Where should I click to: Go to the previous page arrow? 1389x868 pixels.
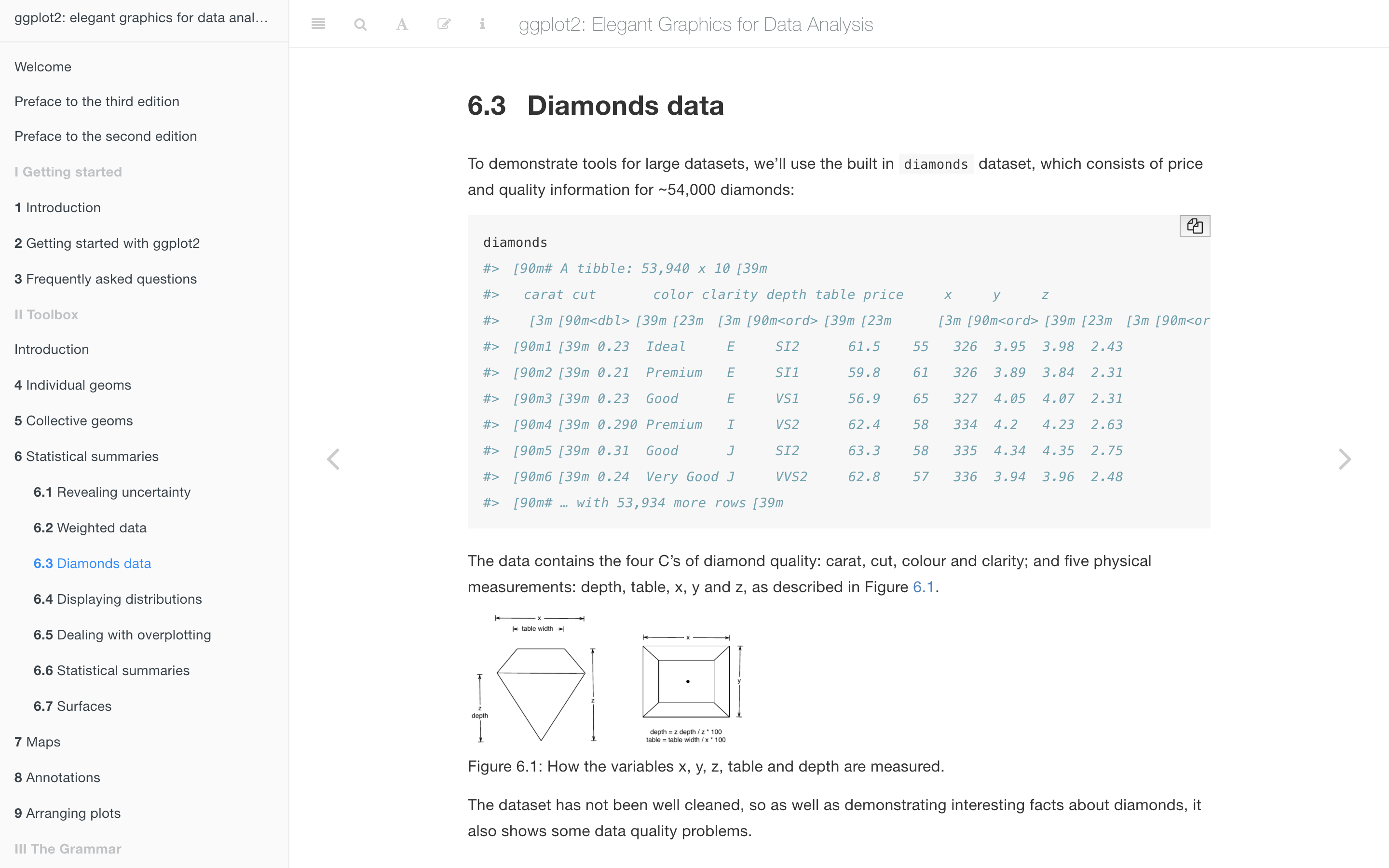333,459
